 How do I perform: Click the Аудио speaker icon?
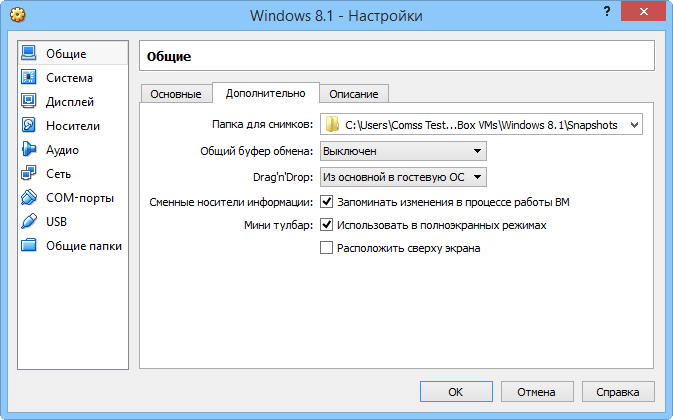(x=29, y=149)
